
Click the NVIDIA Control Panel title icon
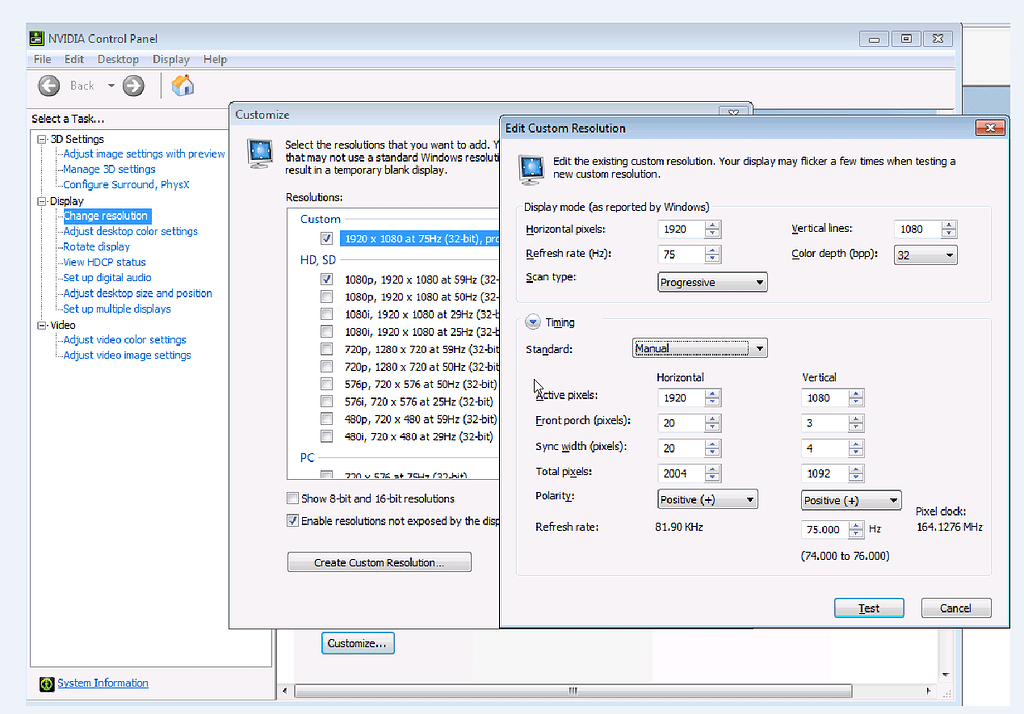pyautogui.click(x=38, y=39)
